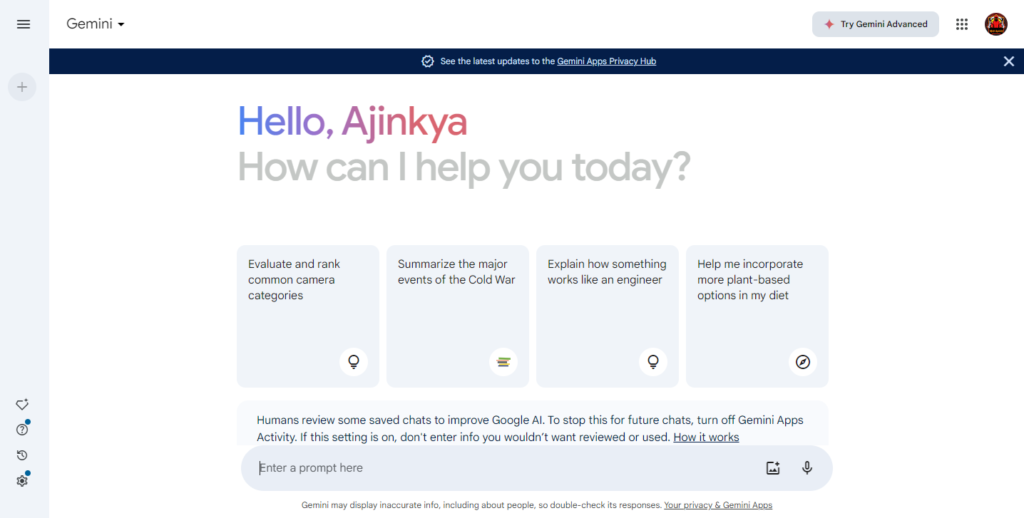Click lightbulb icon on camera categories card

point(353,362)
